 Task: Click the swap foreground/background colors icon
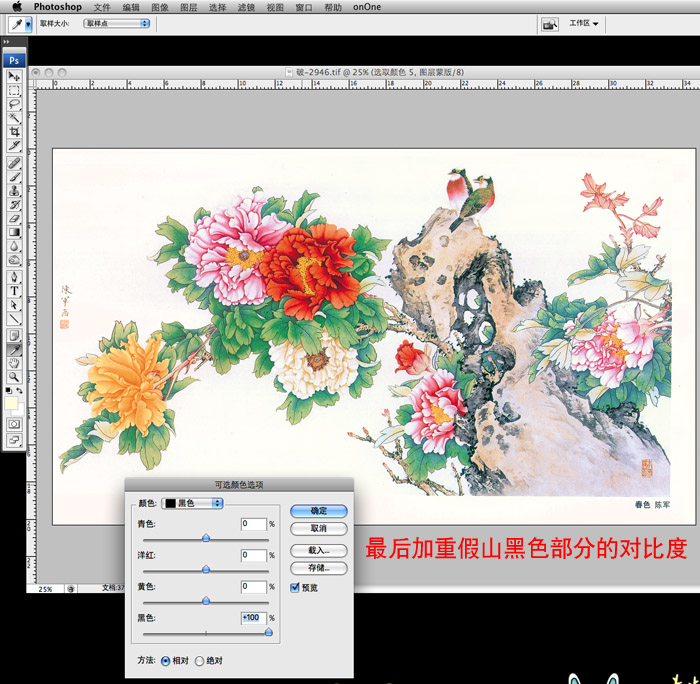(x=20, y=390)
